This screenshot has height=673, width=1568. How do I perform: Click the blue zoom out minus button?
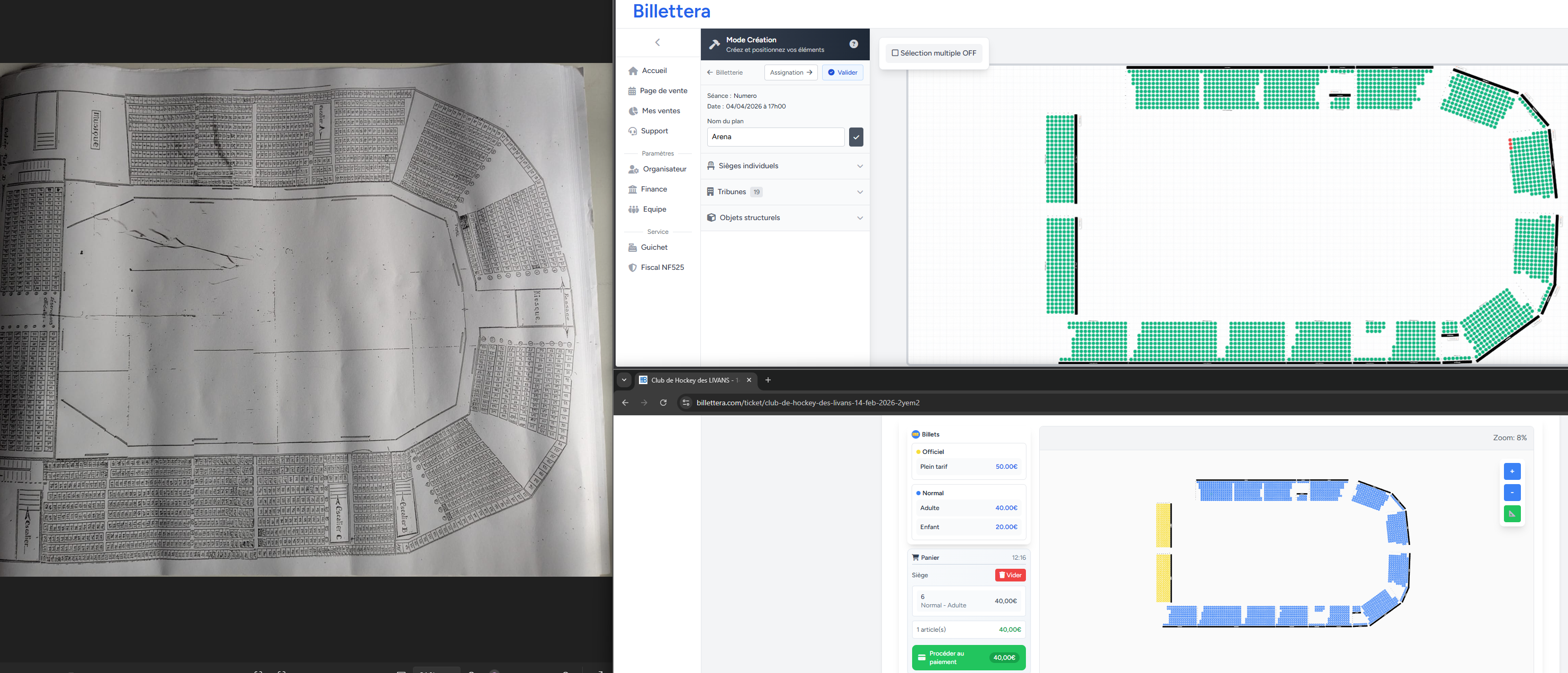(1511, 492)
